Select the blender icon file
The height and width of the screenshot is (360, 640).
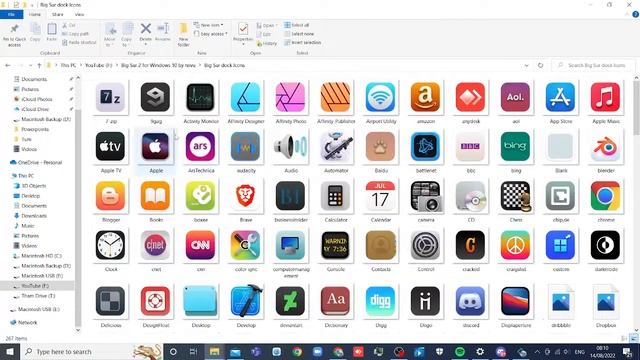tap(605, 151)
